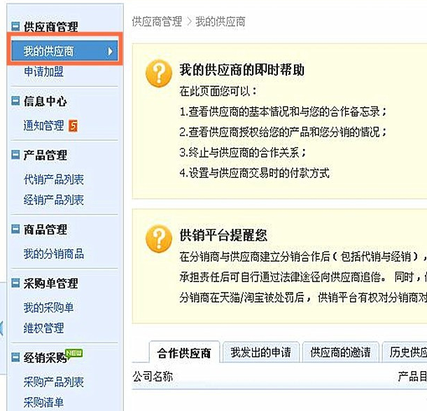Viewport: 427px width, 411px height.
Task: Open the 申请加盟 link
Action: tap(43, 71)
